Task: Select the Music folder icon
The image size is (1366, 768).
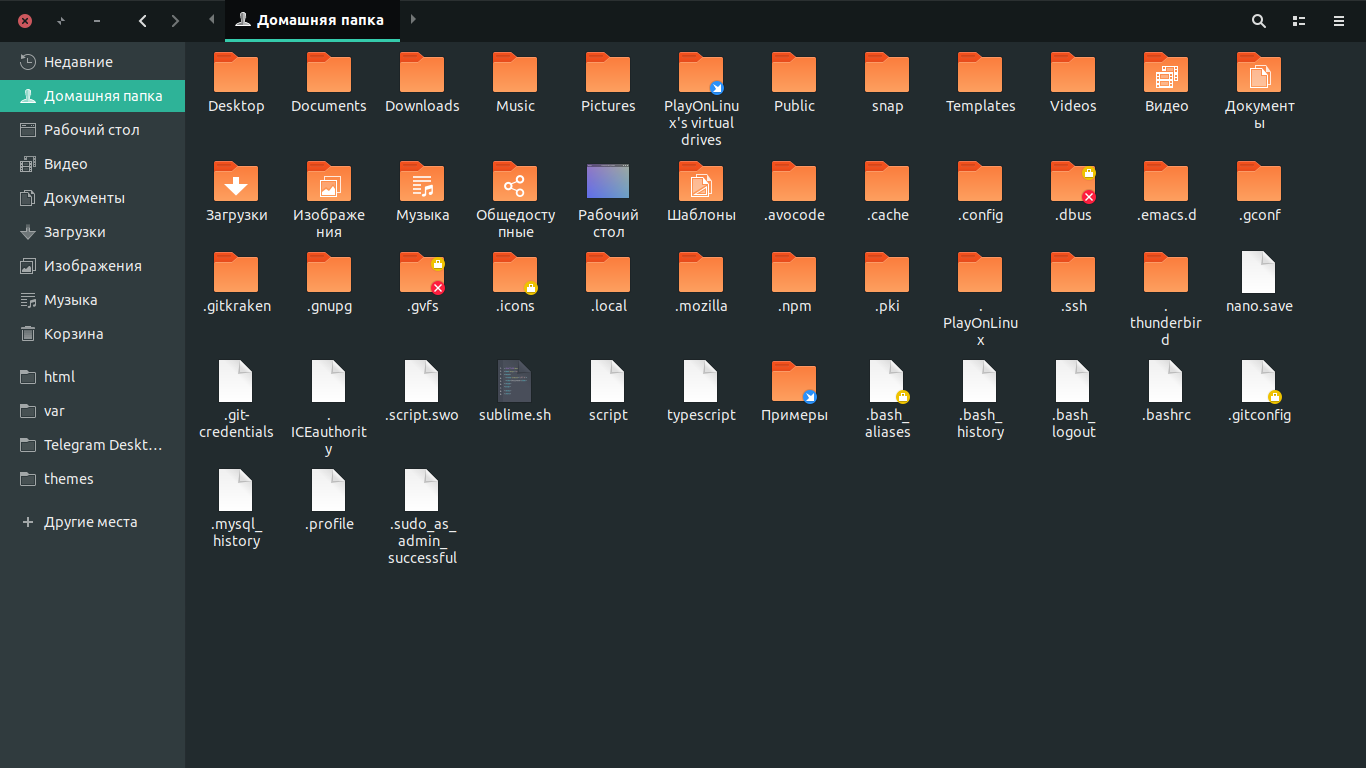Action: click(x=515, y=72)
